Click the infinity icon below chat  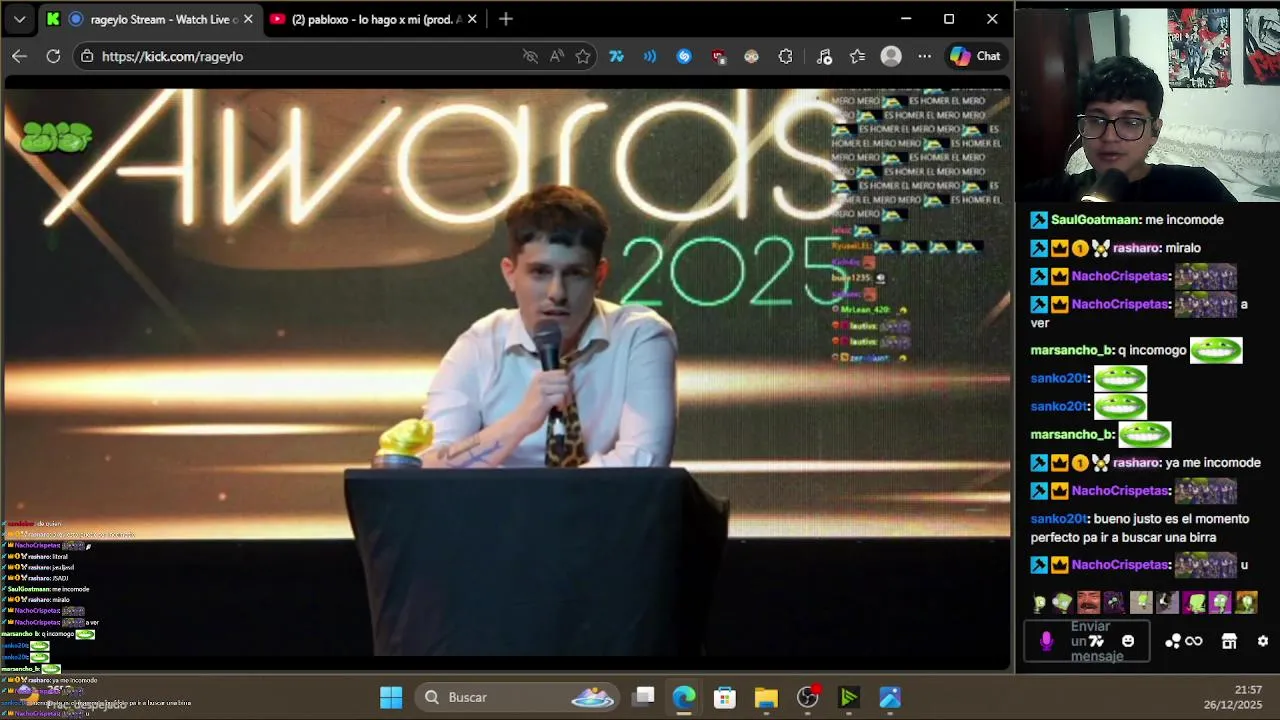point(1194,641)
